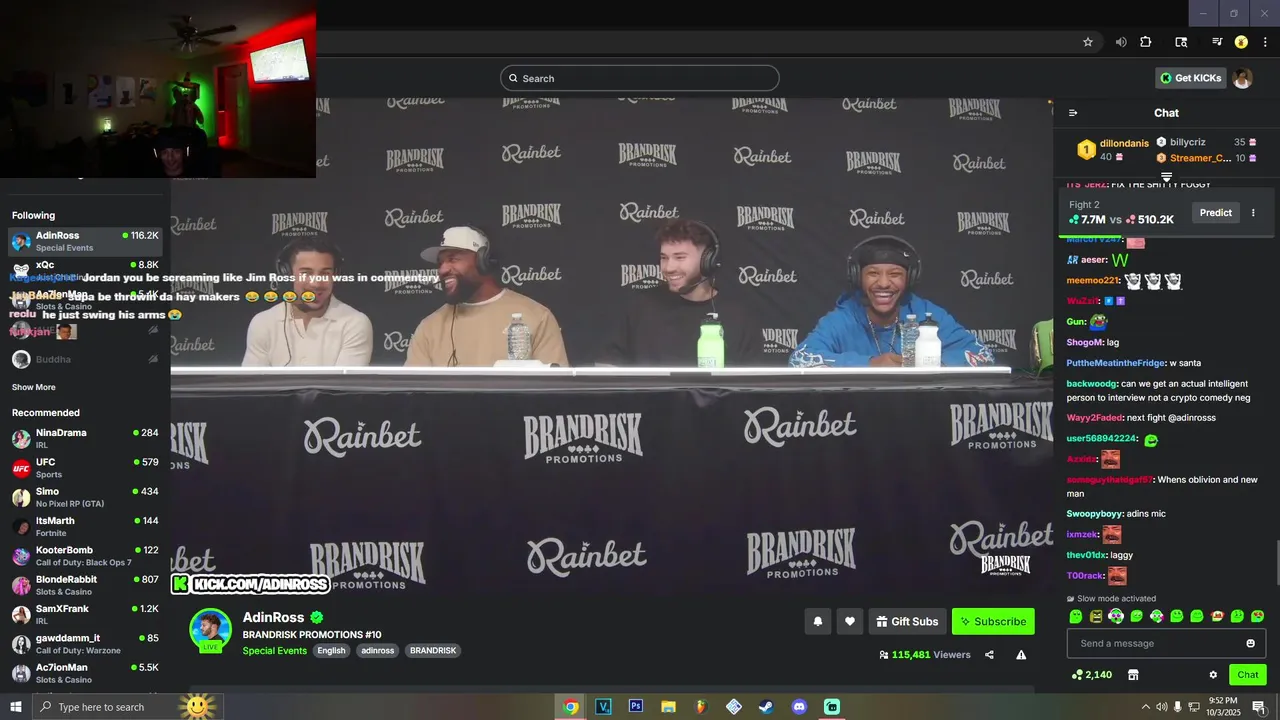
Task: Select the BRANDRISK tag
Action: [x=433, y=650]
